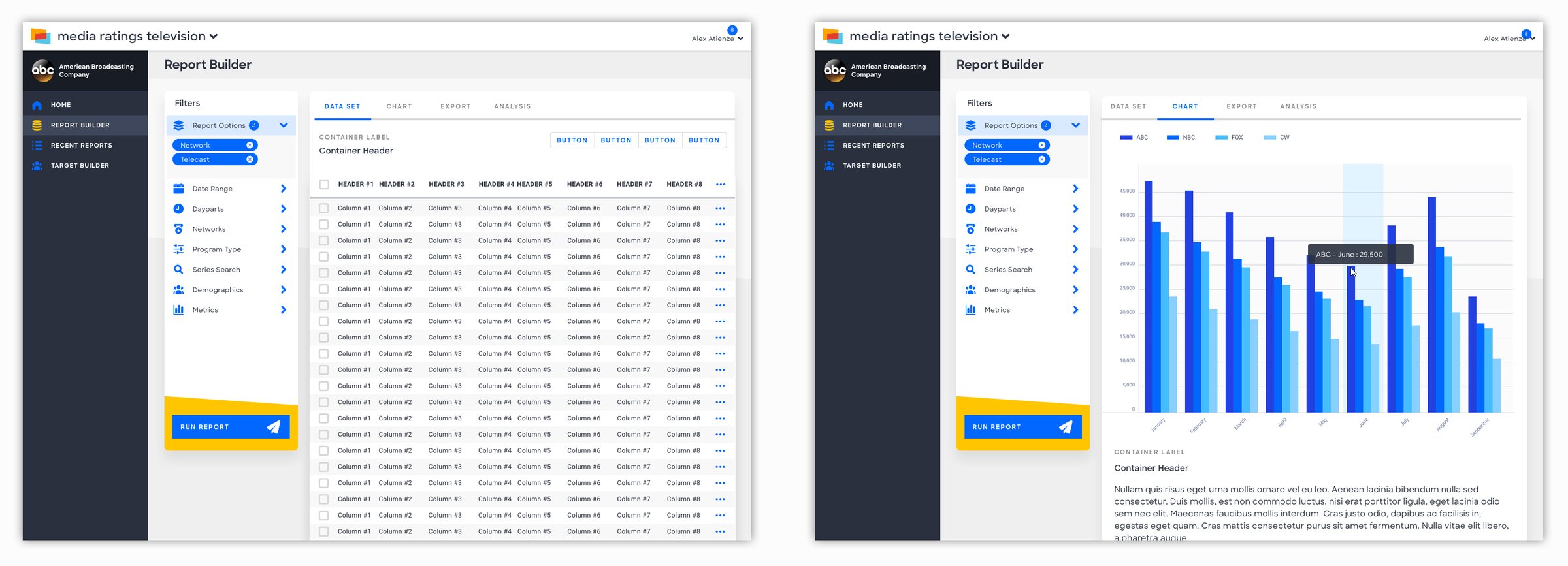Click first BUTTON in container header

572,140
